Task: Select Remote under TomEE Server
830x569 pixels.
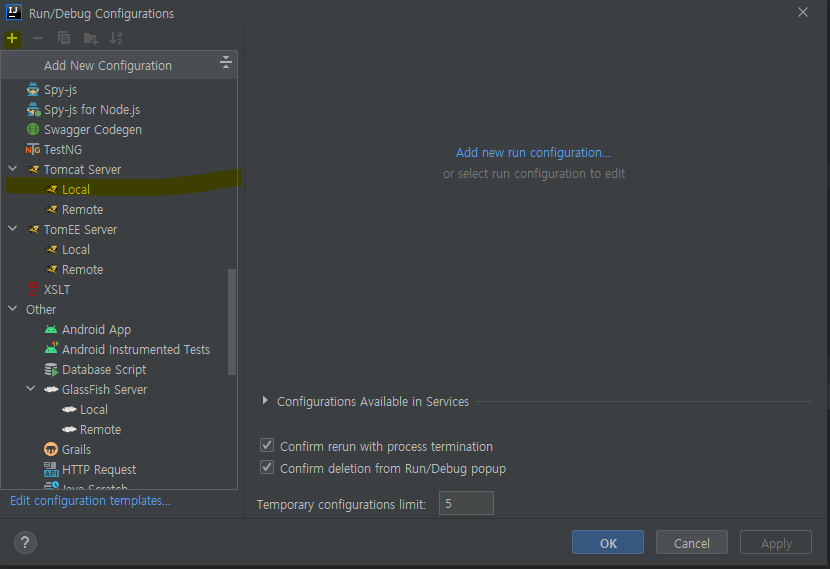Action: (x=83, y=269)
